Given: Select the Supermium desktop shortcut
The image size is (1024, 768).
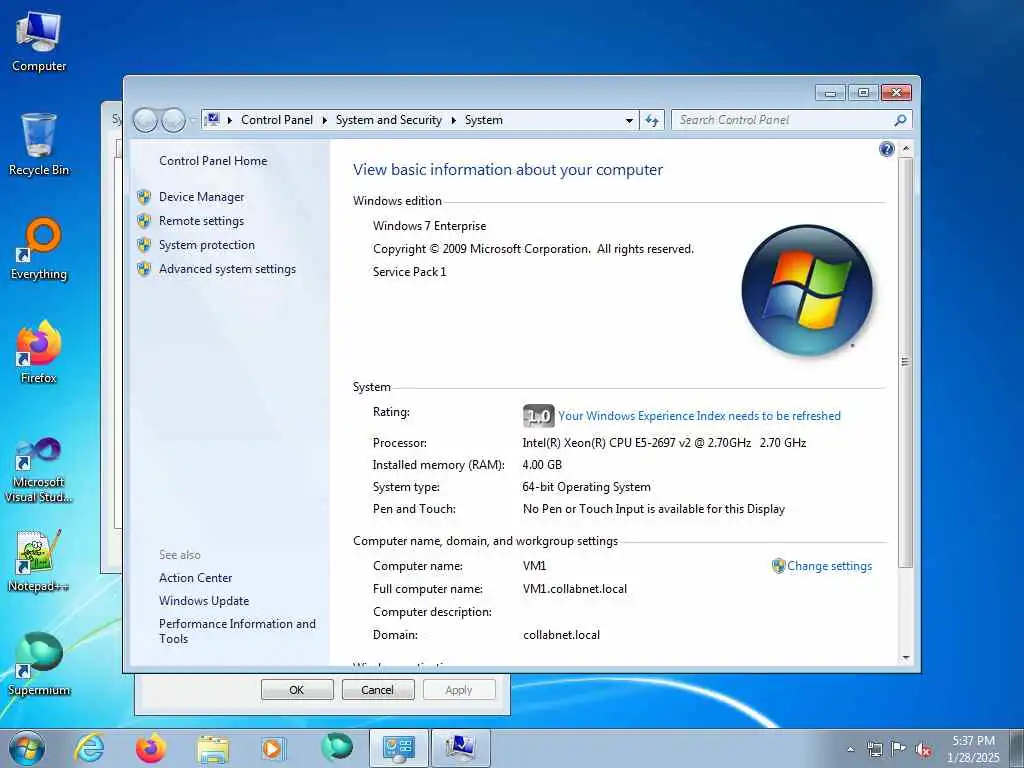Looking at the screenshot, I should (39, 664).
